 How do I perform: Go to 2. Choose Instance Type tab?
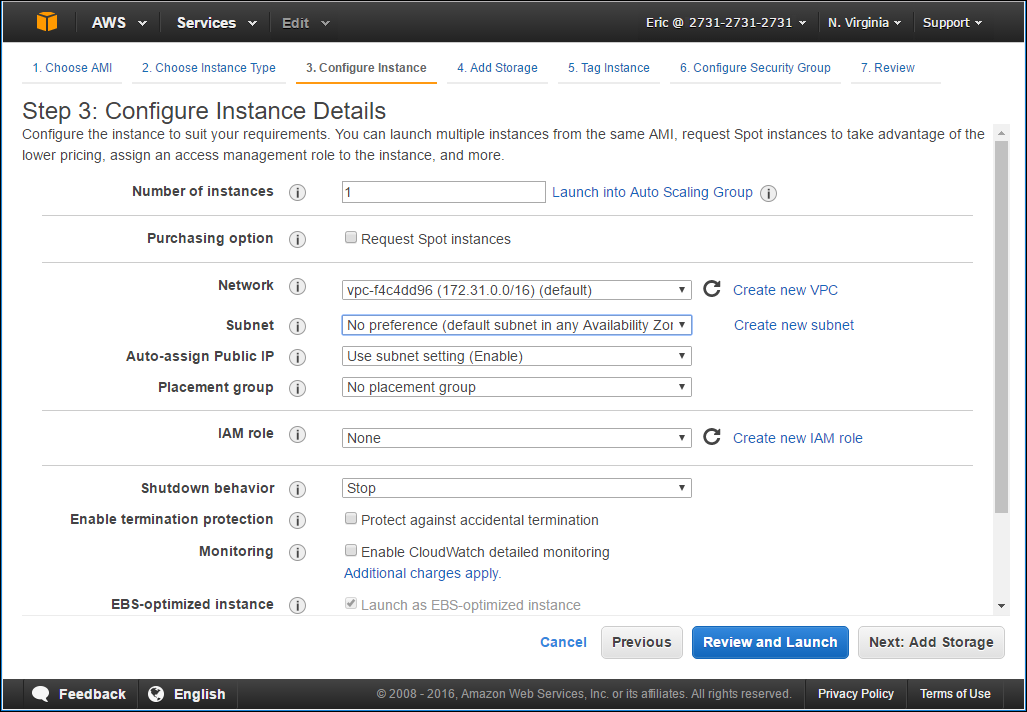click(209, 68)
